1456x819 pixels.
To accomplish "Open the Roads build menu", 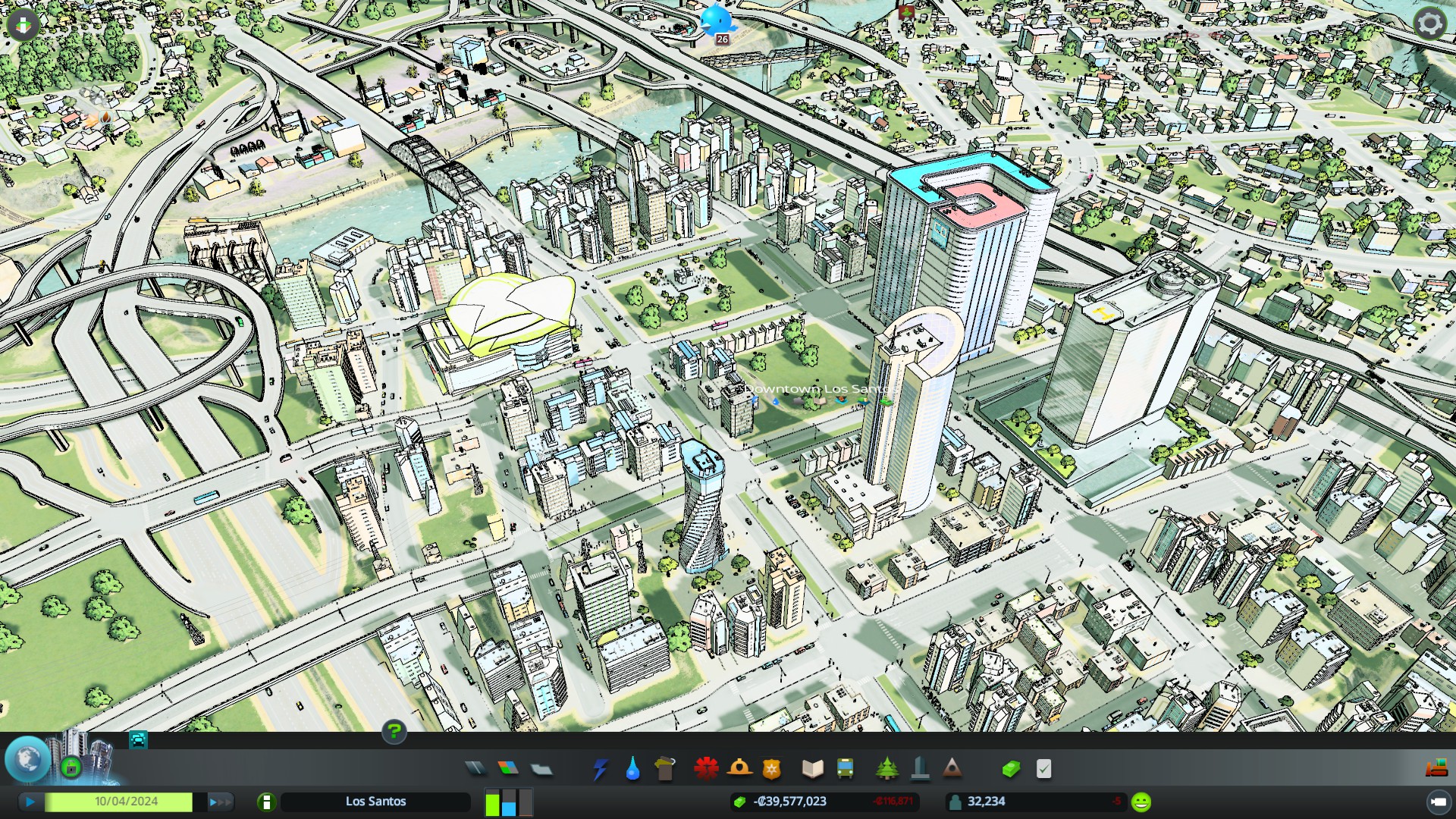I will pos(475,769).
